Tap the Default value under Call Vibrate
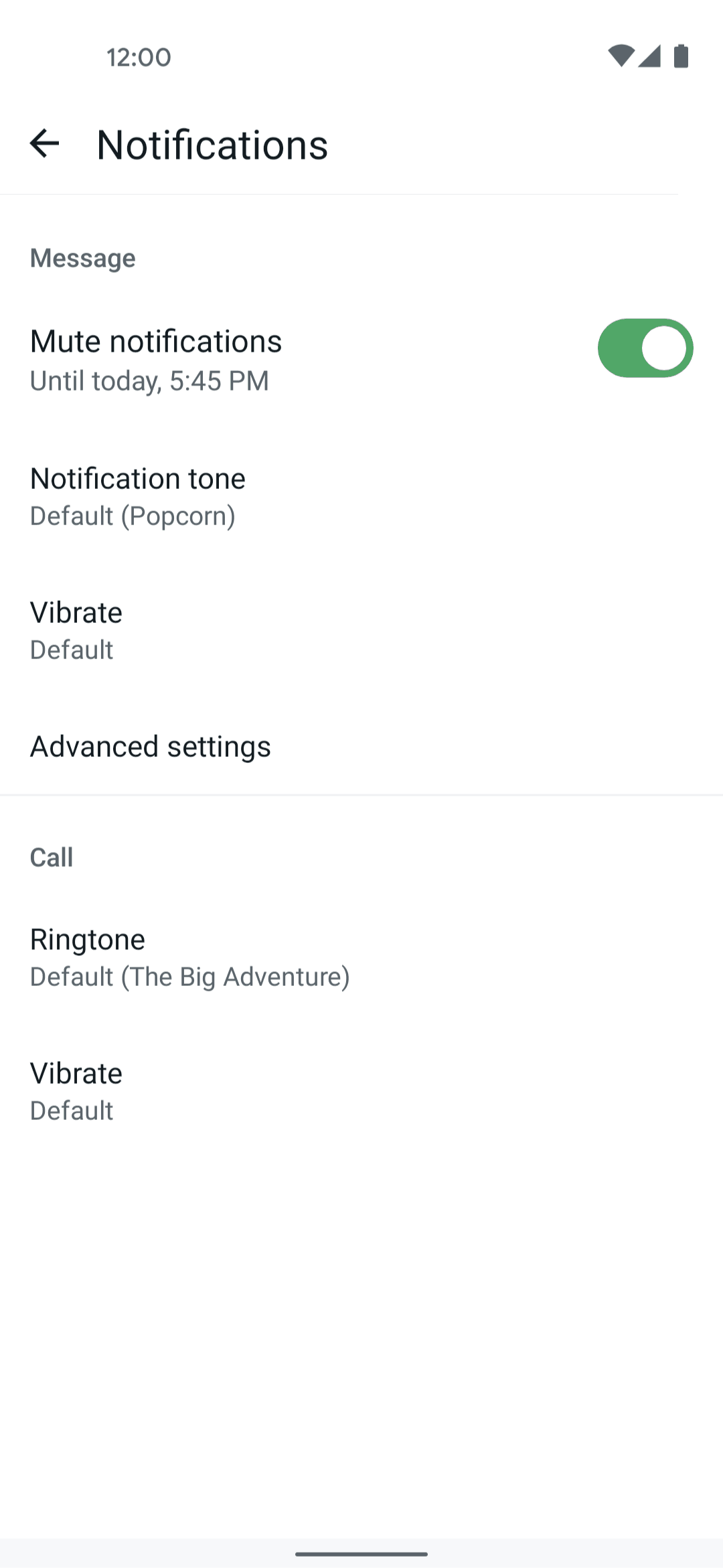 click(72, 1111)
